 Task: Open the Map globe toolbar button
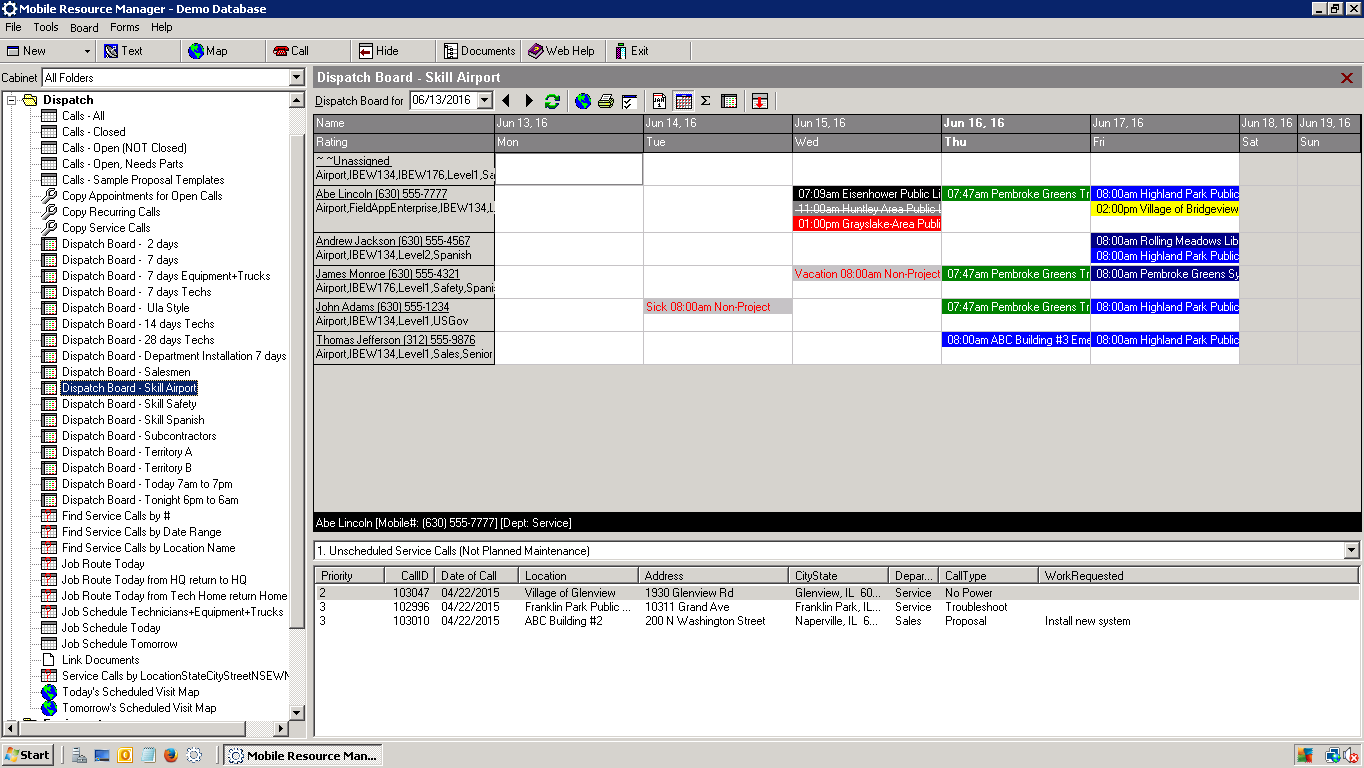tap(208, 51)
